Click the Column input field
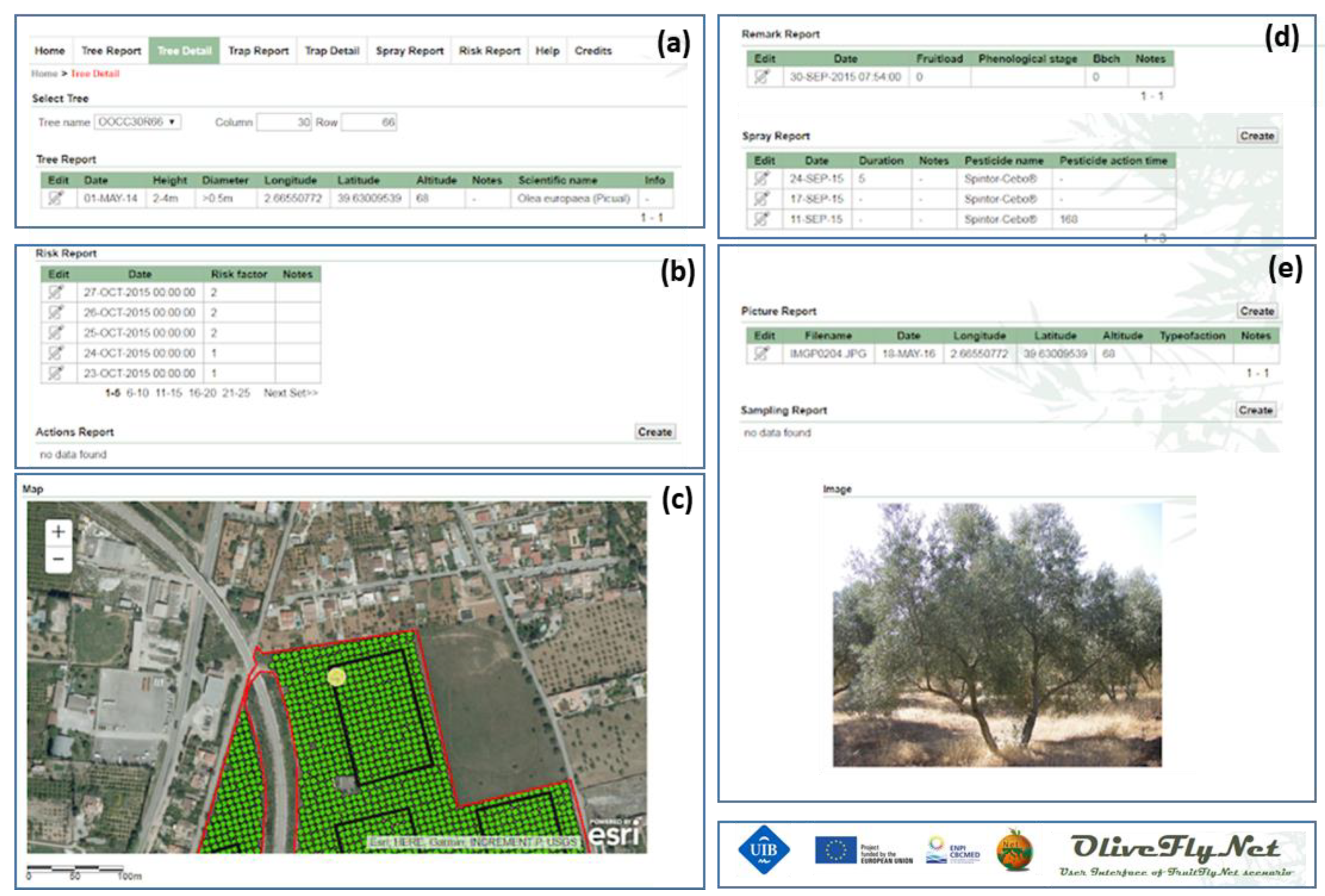 pyautogui.click(x=284, y=122)
